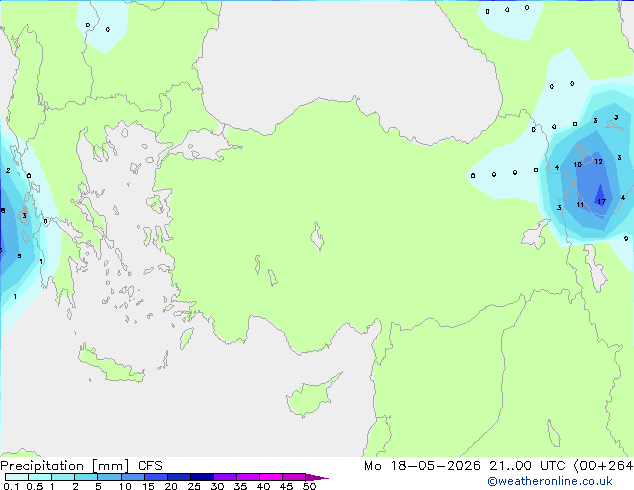Click the legend label '35'
The height and width of the screenshot is (490, 634).
240,486
